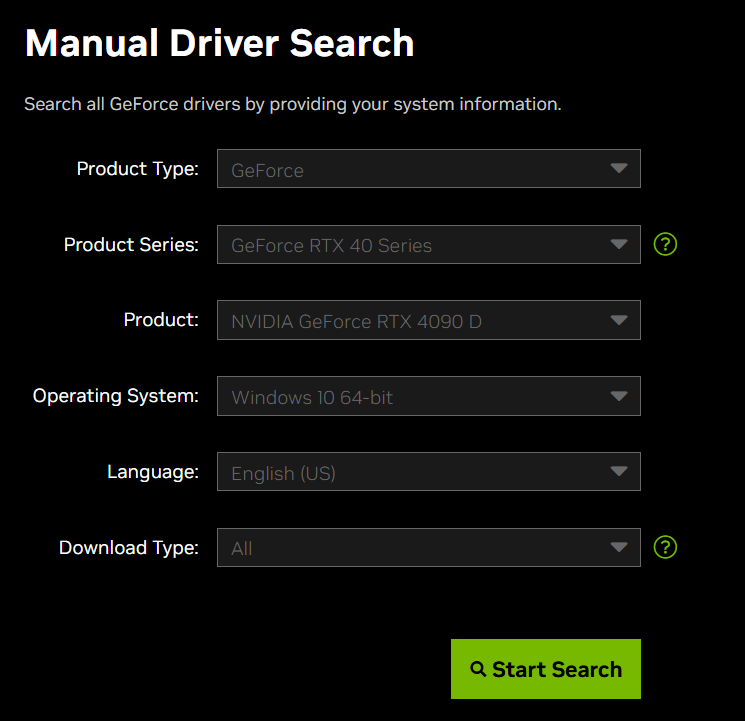Click the Download Type label

(129, 548)
